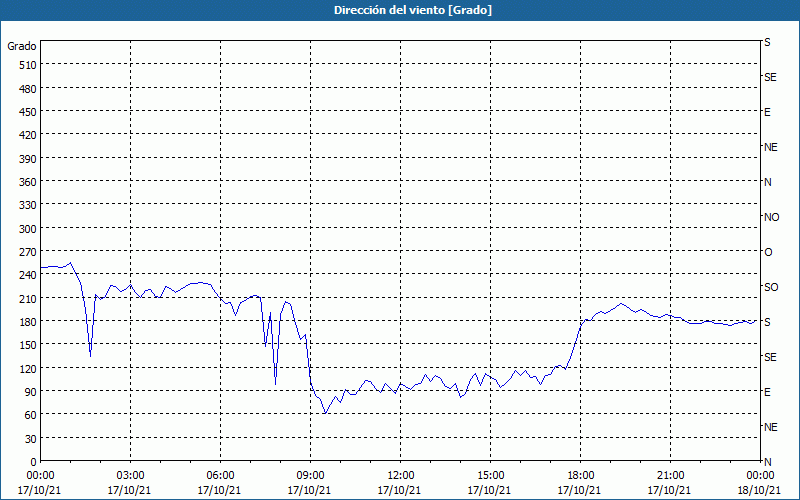This screenshot has height=500, width=800.
Task: Pick the 18:00 time label
Action: click(x=580, y=476)
